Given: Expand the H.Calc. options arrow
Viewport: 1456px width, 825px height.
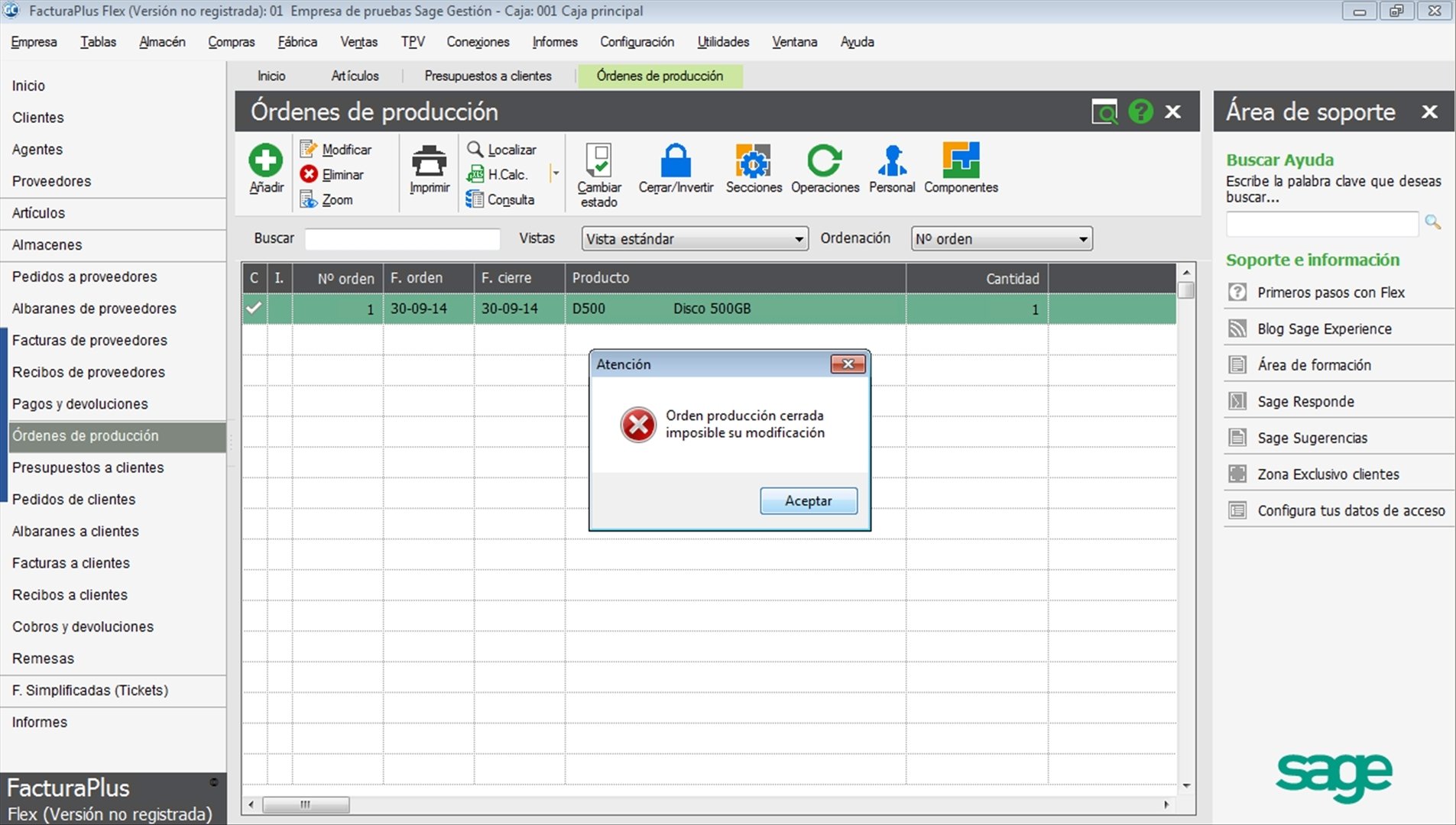Looking at the screenshot, I should [556, 174].
